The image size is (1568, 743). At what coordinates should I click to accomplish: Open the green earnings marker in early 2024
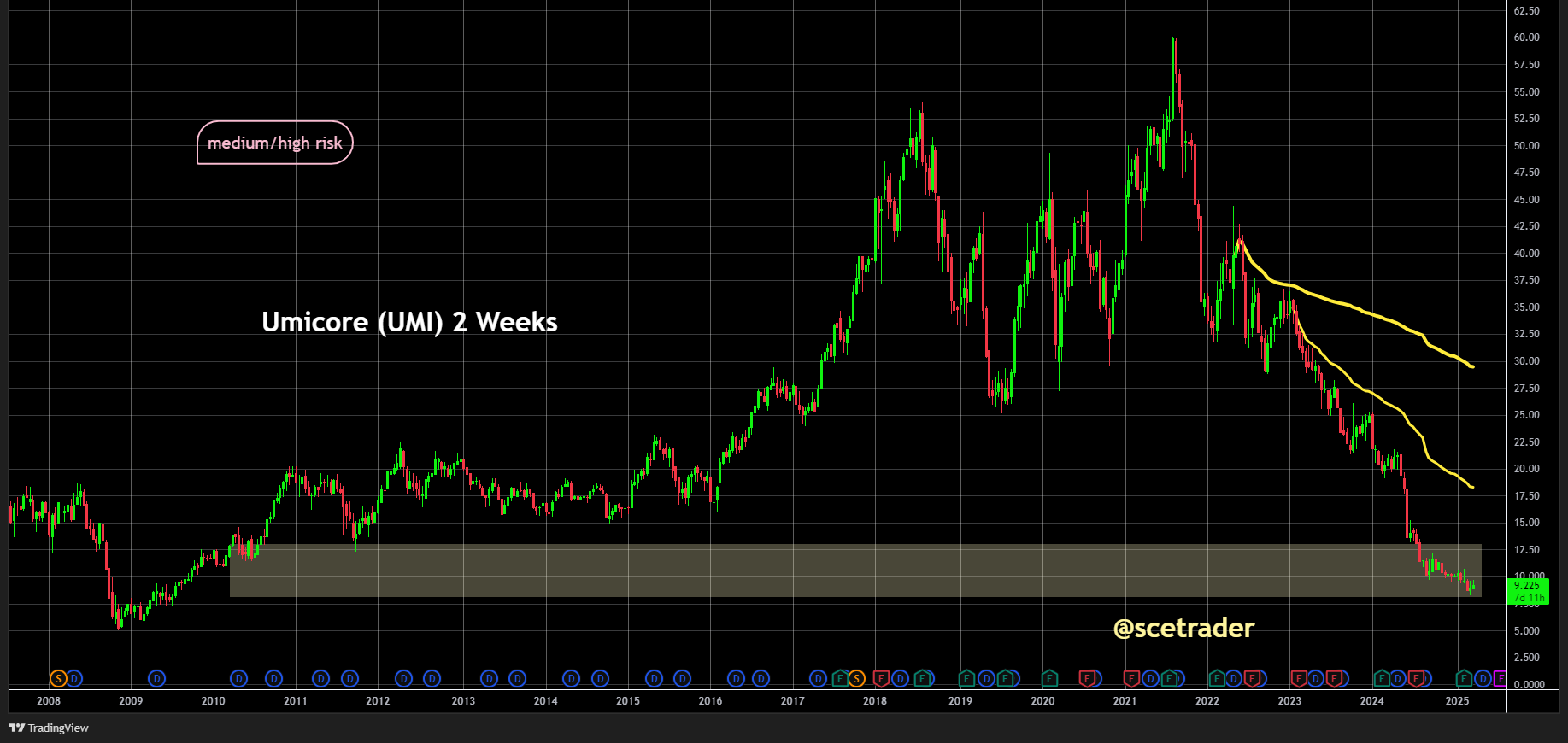[1380, 679]
